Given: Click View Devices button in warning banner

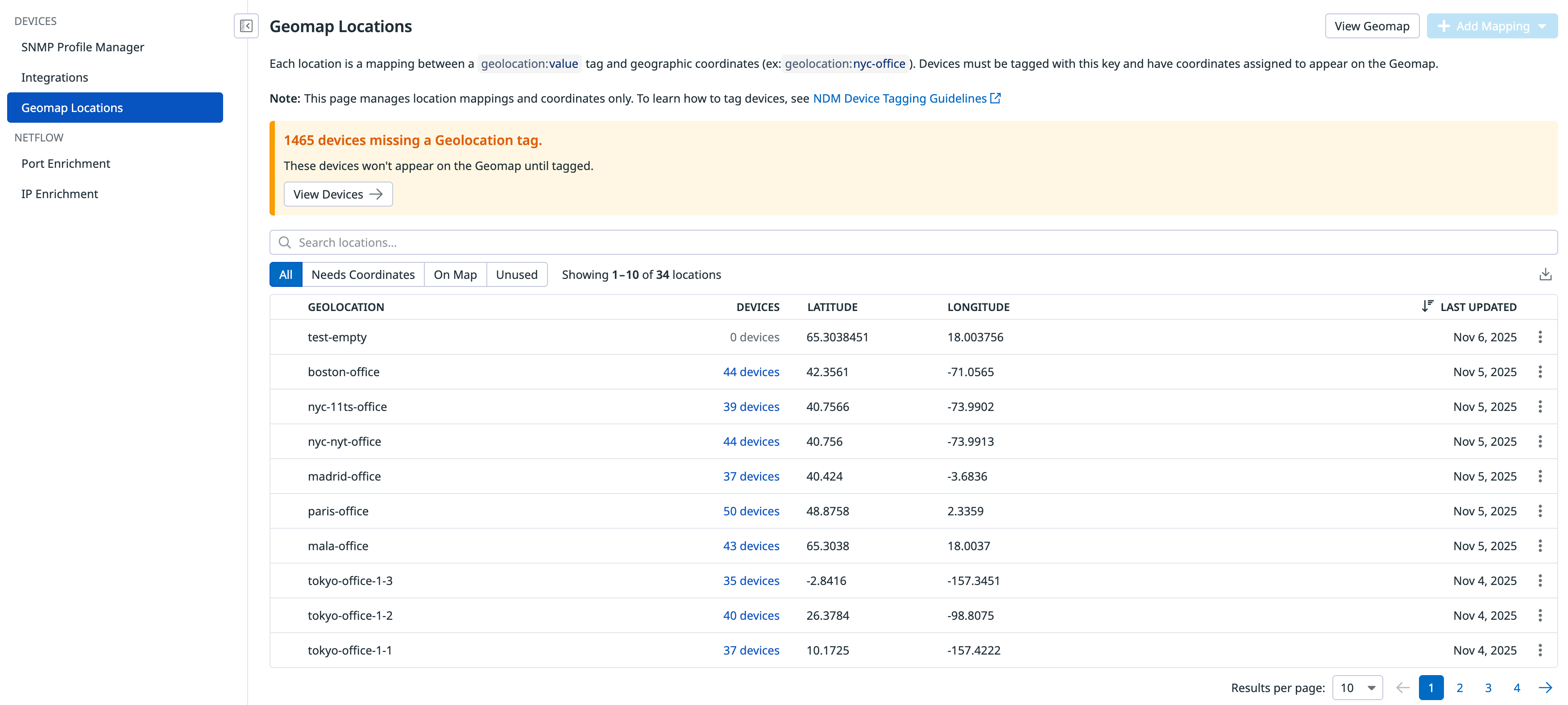Looking at the screenshot, I should (338, 194).
